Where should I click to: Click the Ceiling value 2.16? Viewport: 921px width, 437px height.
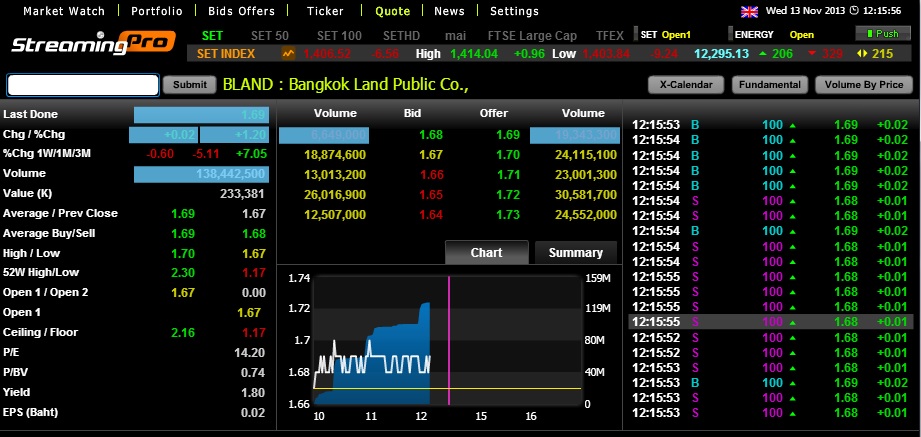point(183,332)
